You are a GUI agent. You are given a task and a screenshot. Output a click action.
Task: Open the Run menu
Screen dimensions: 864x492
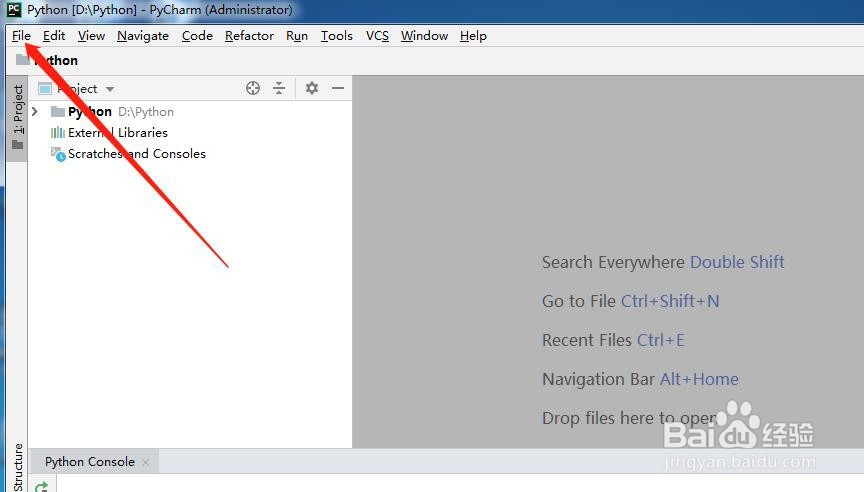pyautogui.click(x=297, y=36)
